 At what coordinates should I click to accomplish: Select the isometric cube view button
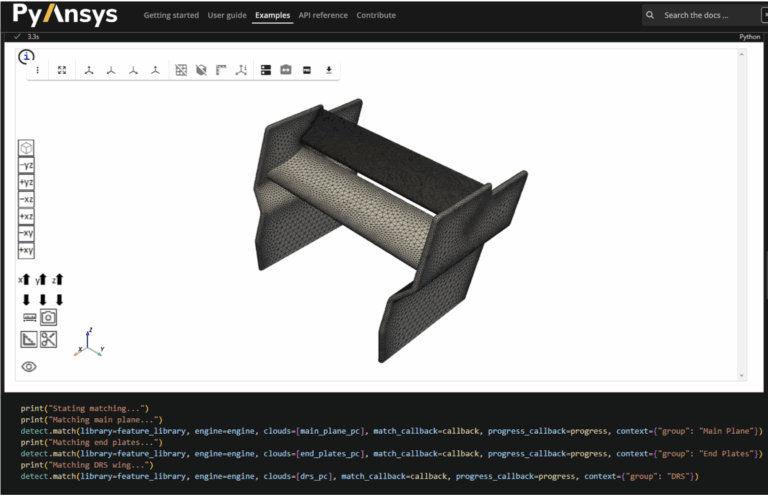[x=26, y=148]
